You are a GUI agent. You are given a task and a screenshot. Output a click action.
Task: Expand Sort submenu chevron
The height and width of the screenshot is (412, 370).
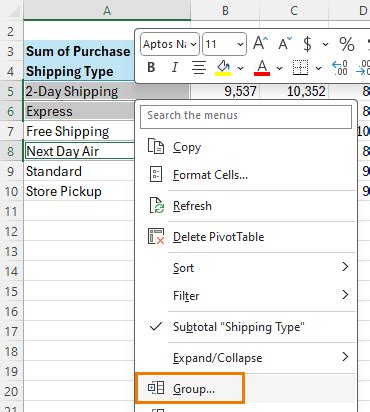[345, 267]
